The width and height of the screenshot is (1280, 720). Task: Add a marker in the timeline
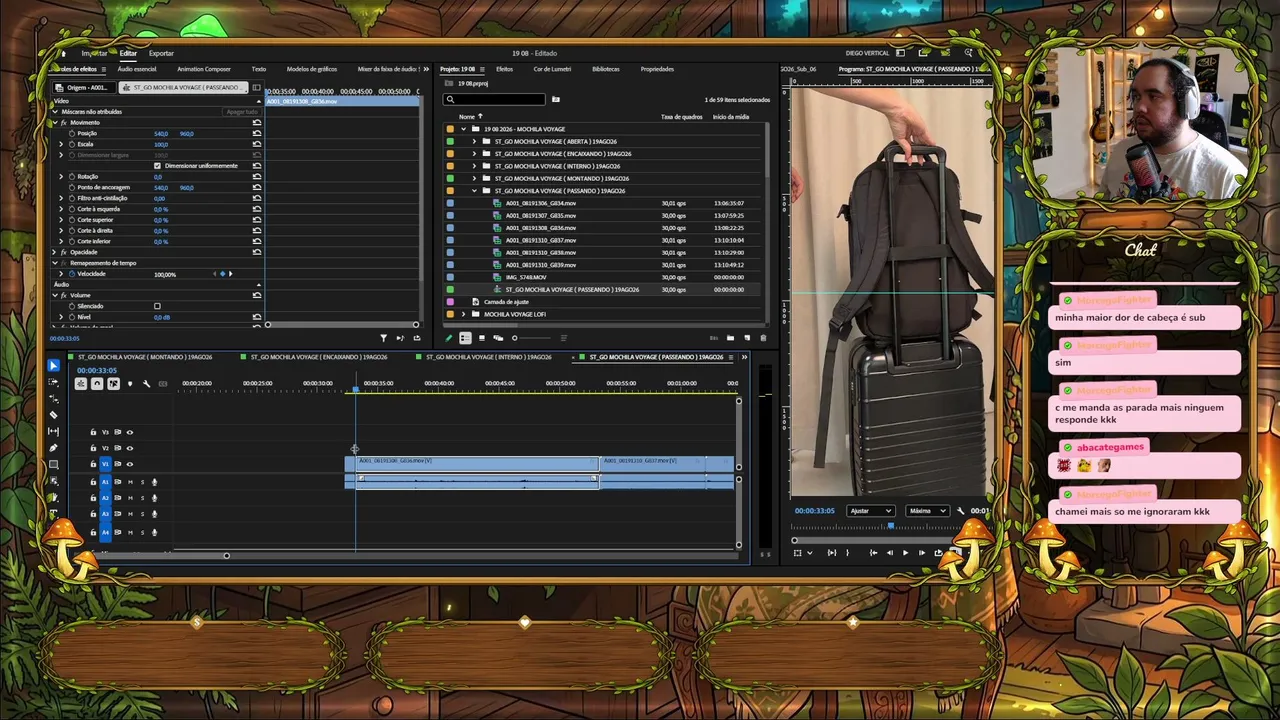point(129,384)
